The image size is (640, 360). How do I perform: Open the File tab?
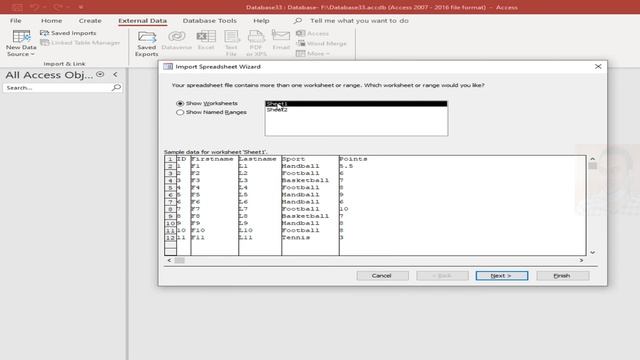point(16,20)
